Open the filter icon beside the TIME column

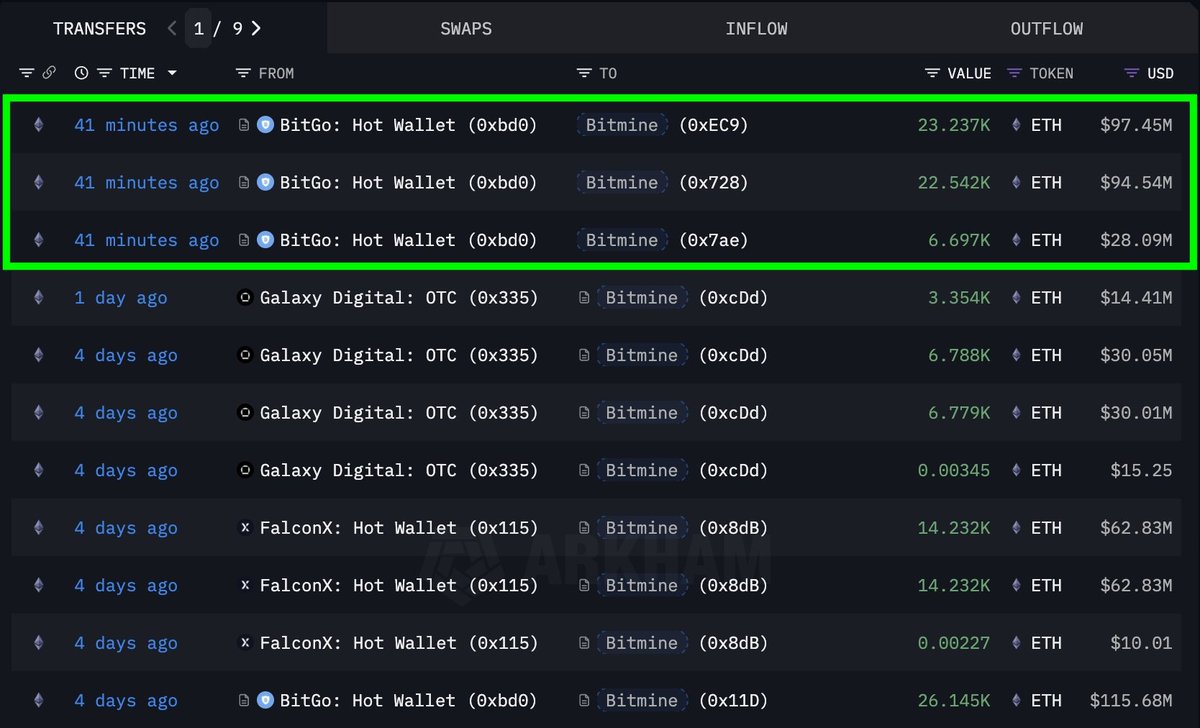(104, 73)
